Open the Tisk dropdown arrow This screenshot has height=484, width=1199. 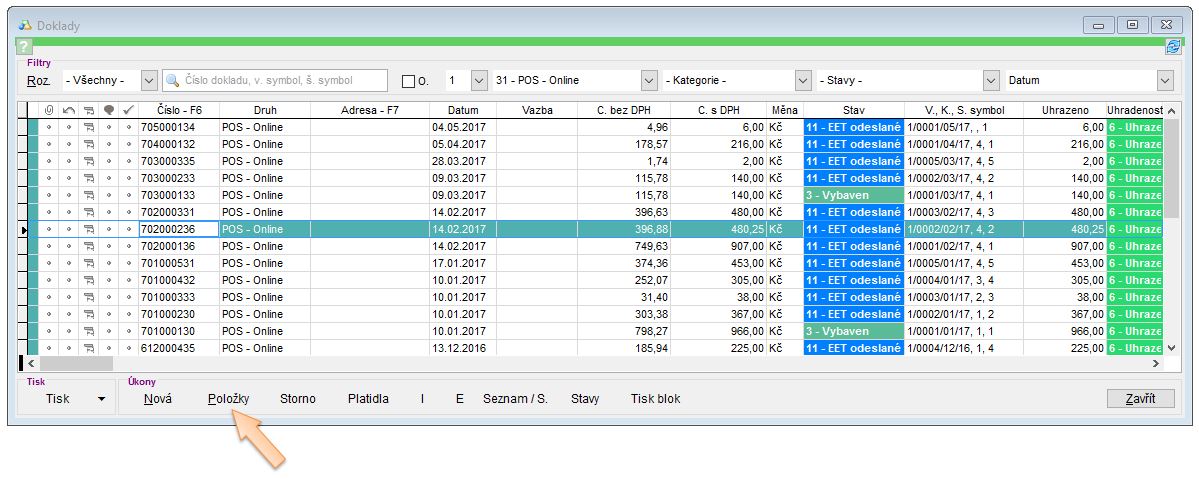click(x=101, y=399)
